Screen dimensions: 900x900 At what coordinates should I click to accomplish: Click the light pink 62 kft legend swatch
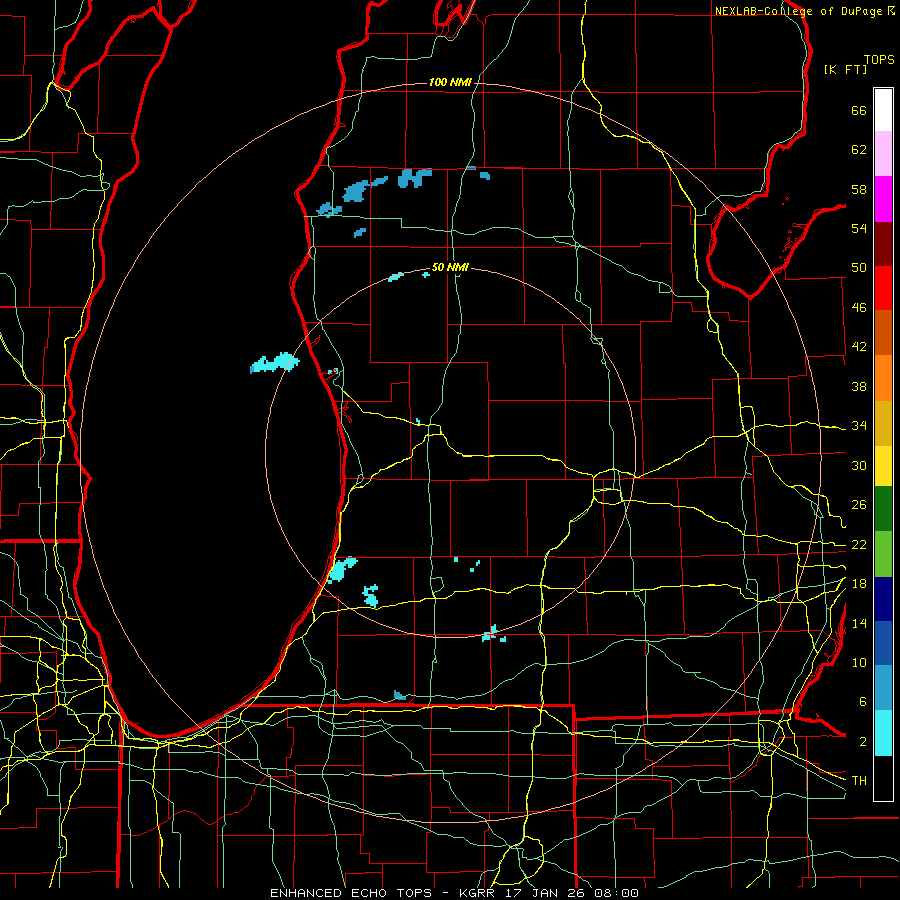point(883,153)
